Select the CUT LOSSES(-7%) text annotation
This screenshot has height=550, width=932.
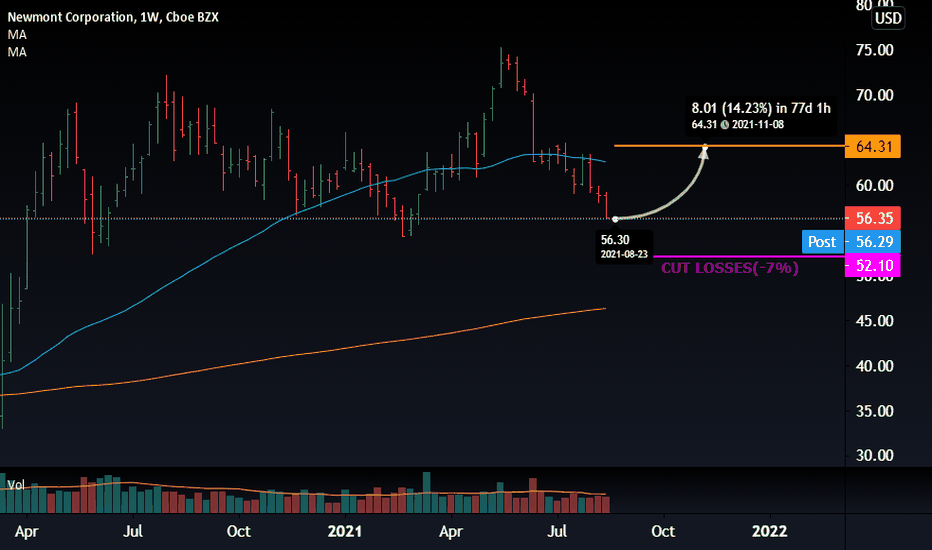pyautogui.click(x=730, y=268)
